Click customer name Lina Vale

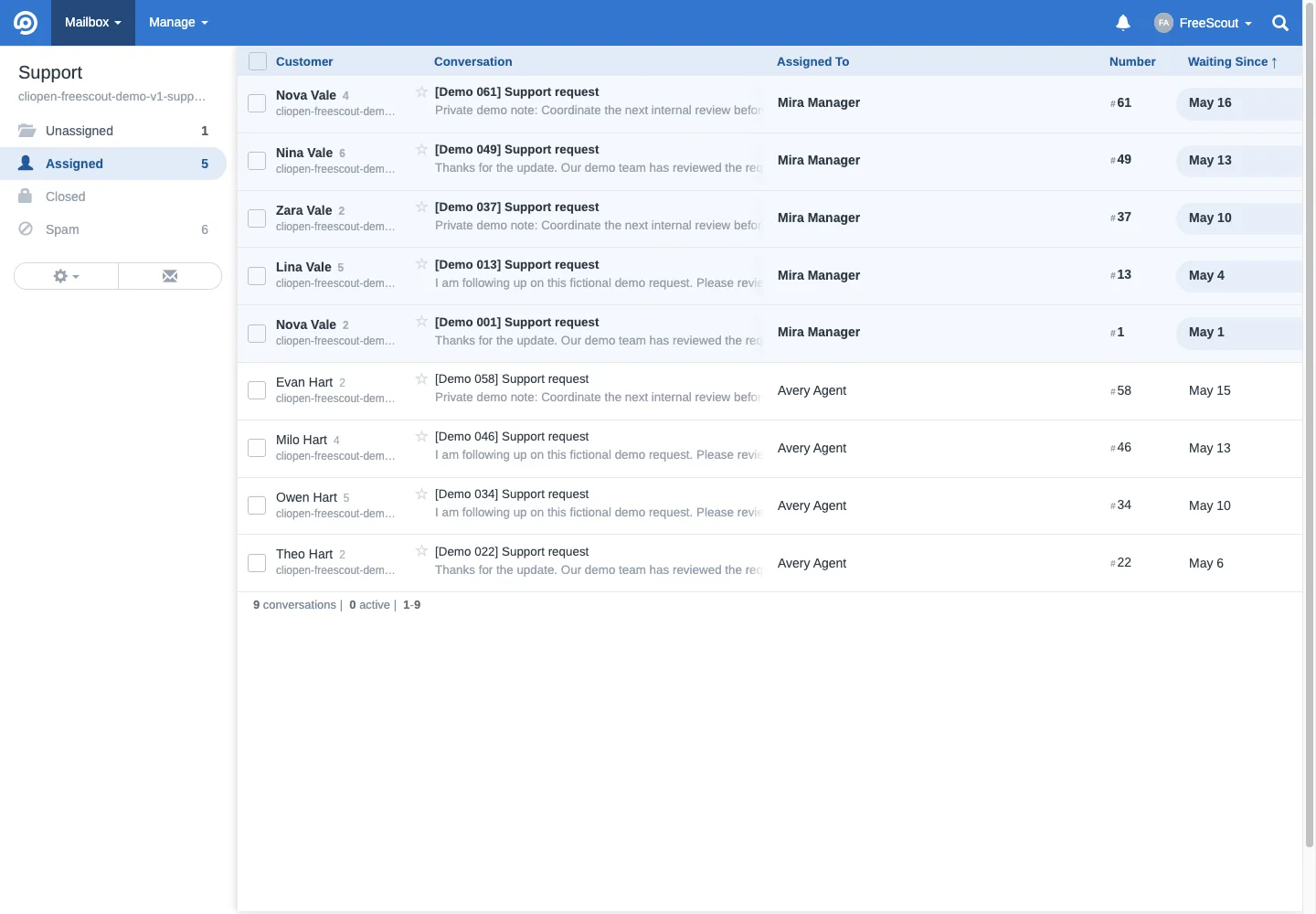pyautogui.click(x=303, y=267)
